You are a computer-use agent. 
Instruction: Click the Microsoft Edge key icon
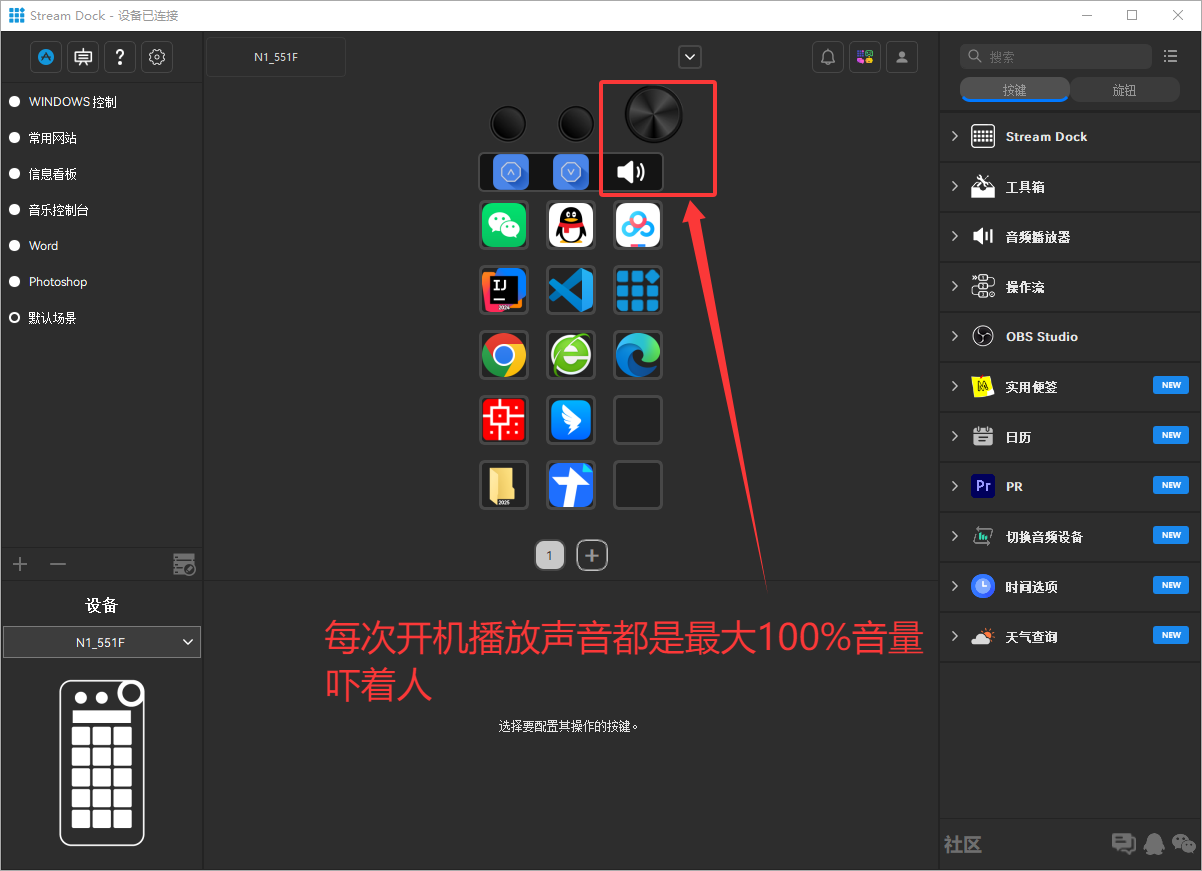tap(638, 355)
